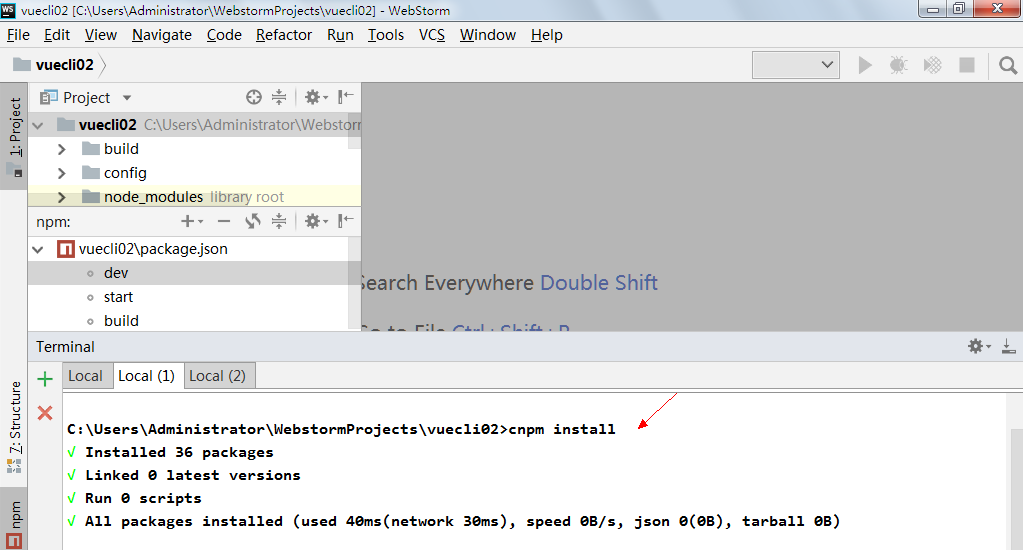The image size is (1023, 550).
Task: Open Project view mode dropdown
Action: tap(127, 98)
